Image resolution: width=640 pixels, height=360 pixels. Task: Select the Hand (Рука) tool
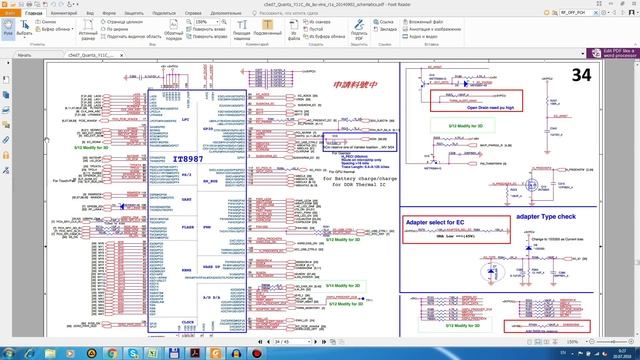click(8, 29)
